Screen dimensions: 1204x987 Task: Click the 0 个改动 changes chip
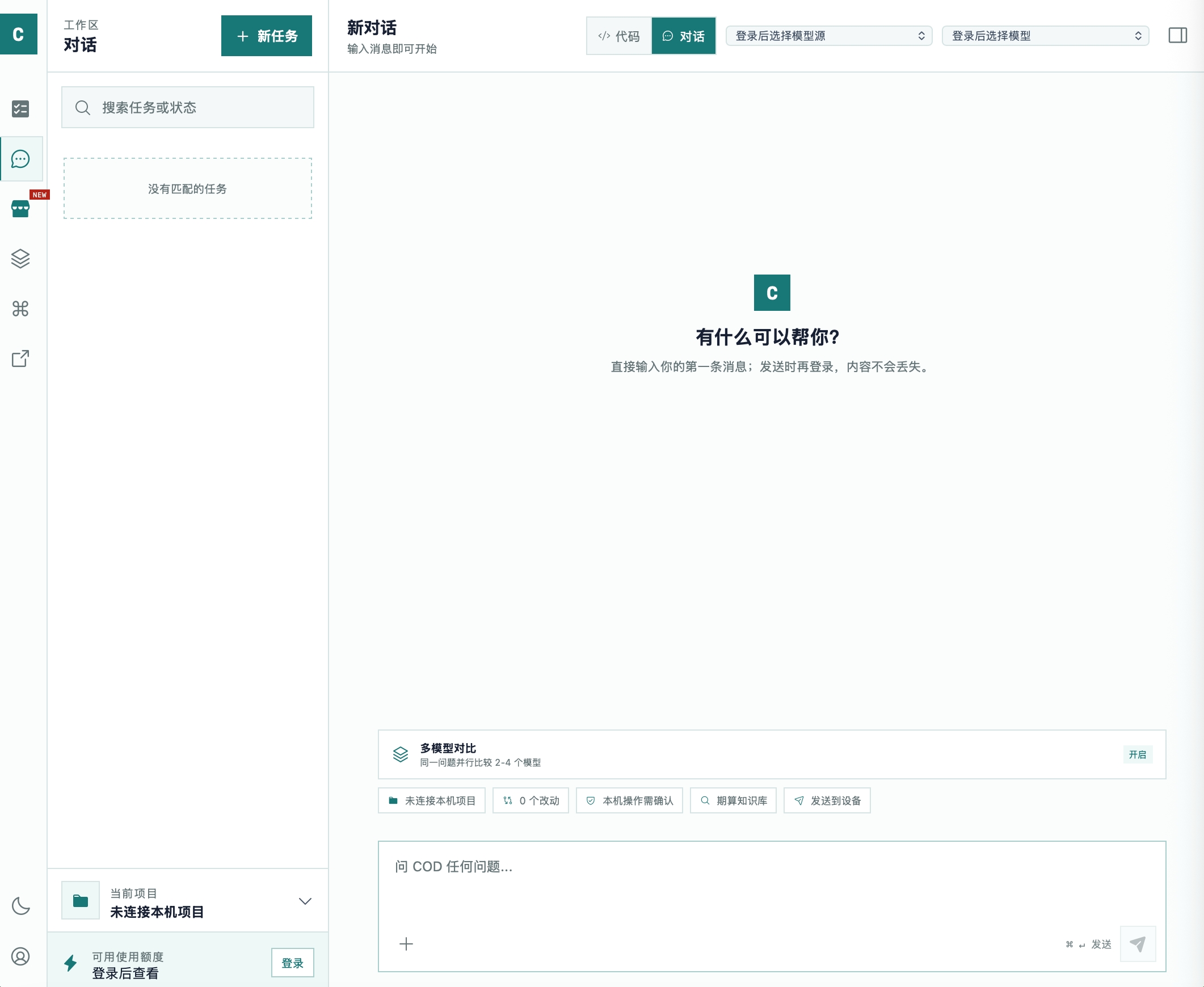coord(531,800)
